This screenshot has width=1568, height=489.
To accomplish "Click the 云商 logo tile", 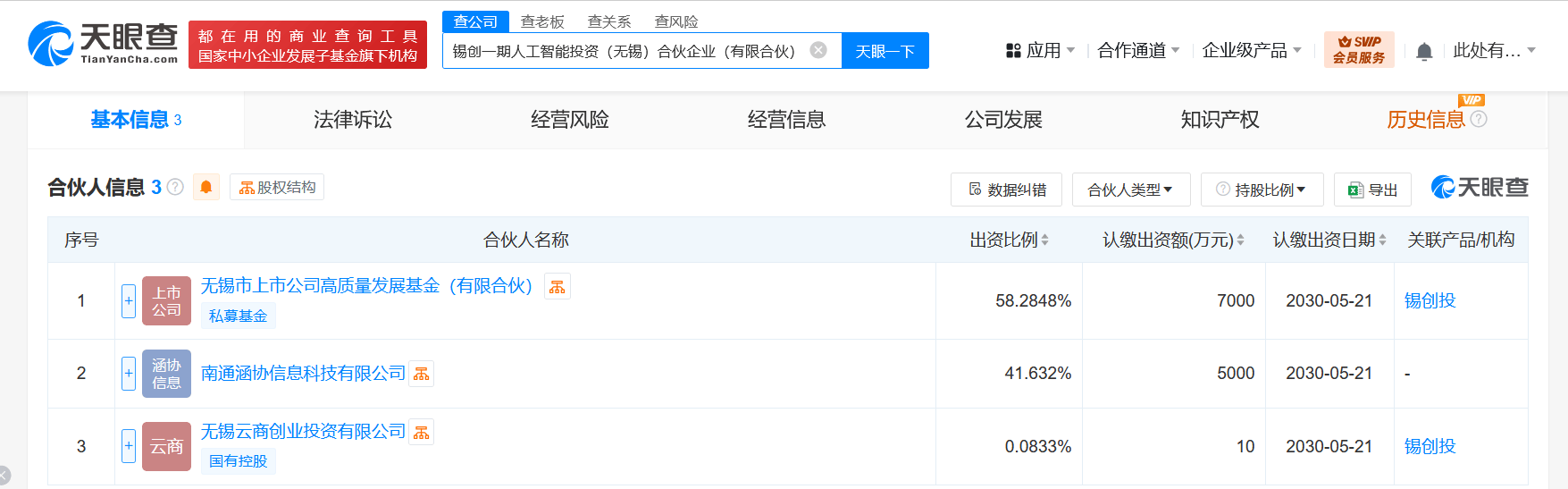I will coord(166,446).
